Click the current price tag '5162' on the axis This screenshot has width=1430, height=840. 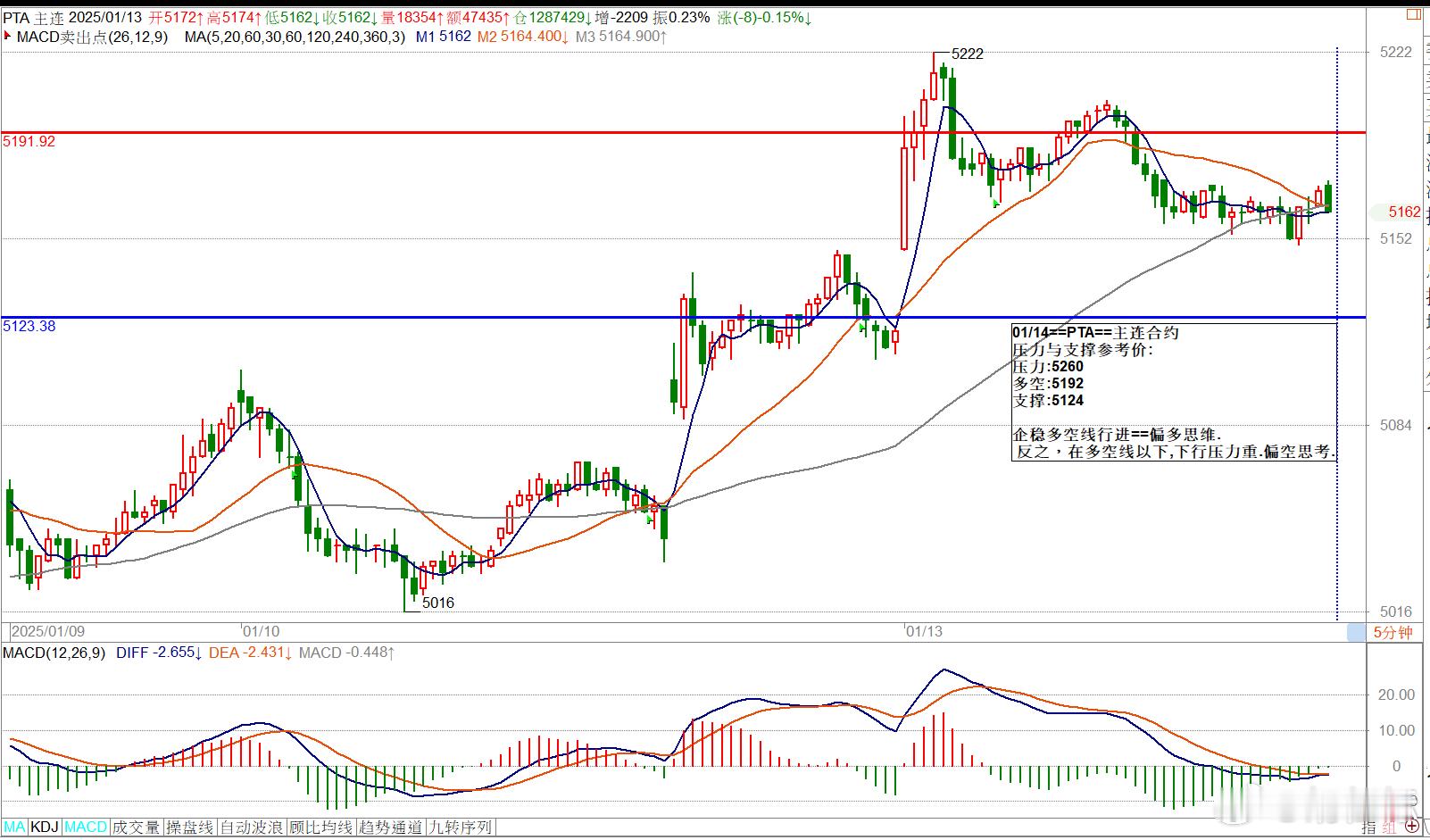pos(1404,212)
